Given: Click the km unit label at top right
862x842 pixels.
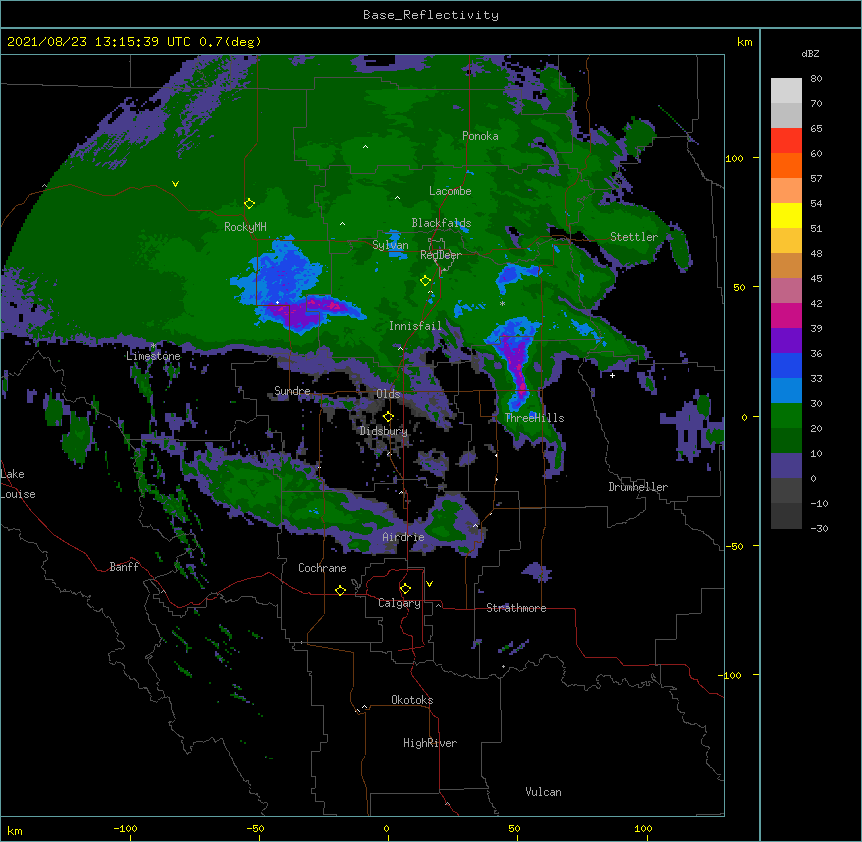Looking at the screenshot, I should [744, 42].
